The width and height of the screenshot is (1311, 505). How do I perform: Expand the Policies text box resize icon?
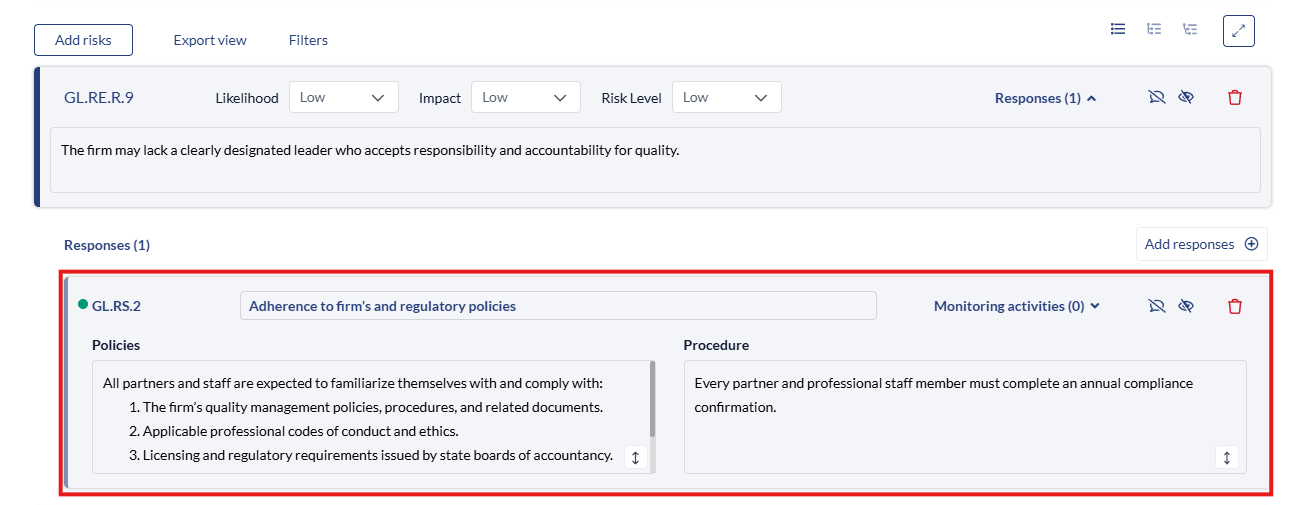pyautogui.click(x=635, y=457)
